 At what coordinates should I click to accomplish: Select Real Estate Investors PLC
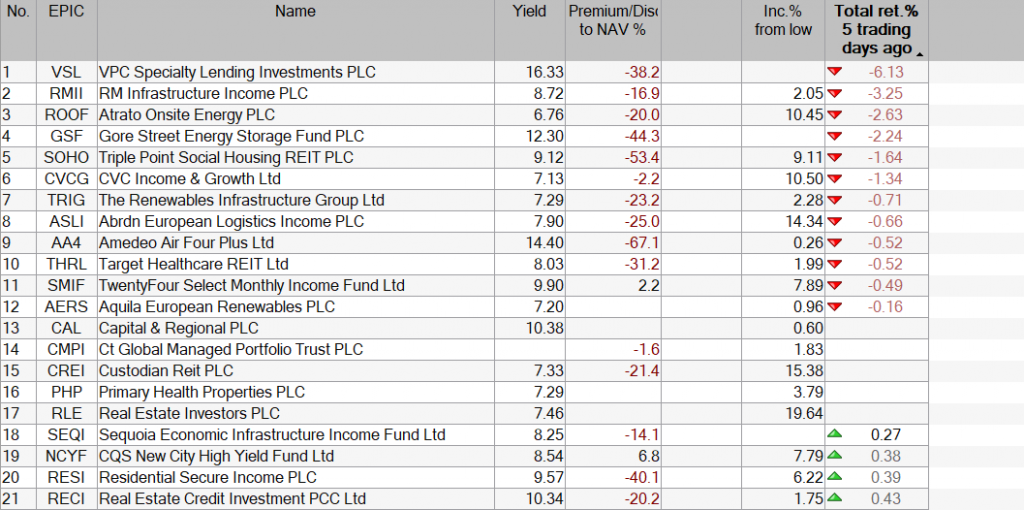tap(189, 413)
